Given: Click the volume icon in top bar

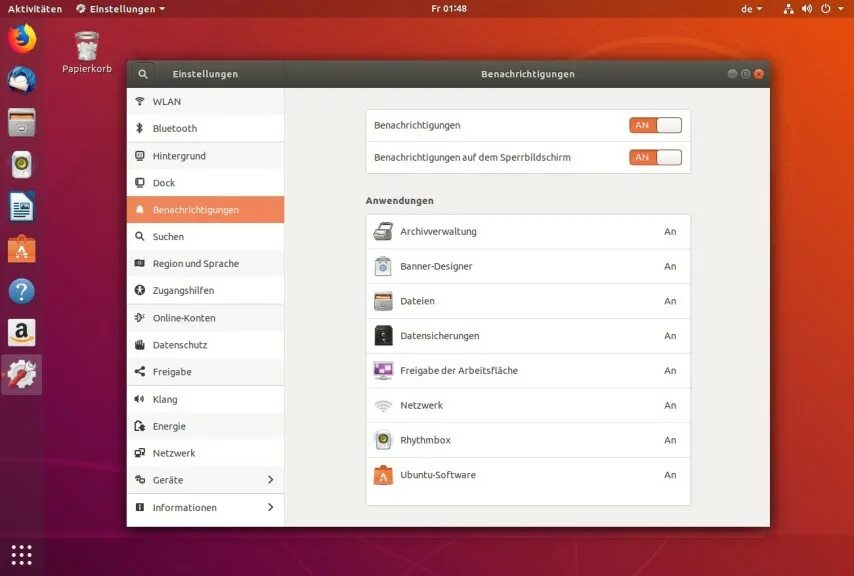Looking at the screenshot, I should coord(807,9).
